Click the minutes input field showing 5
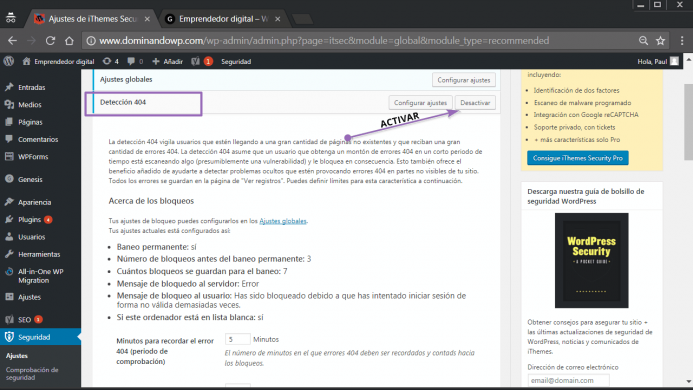Viewport: 693px width, 390px height. point(238,339)
